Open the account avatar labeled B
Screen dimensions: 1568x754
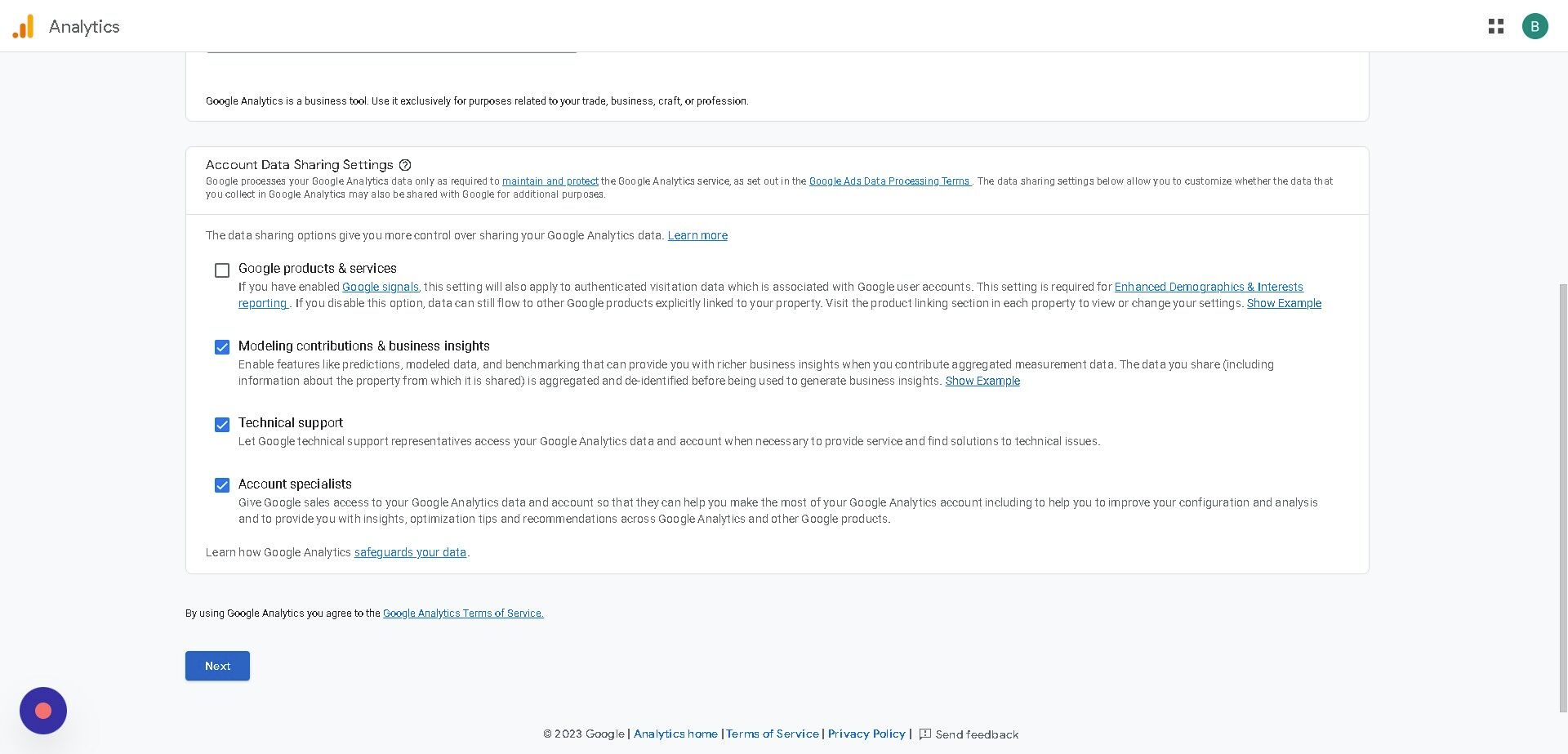[1535, 26]
